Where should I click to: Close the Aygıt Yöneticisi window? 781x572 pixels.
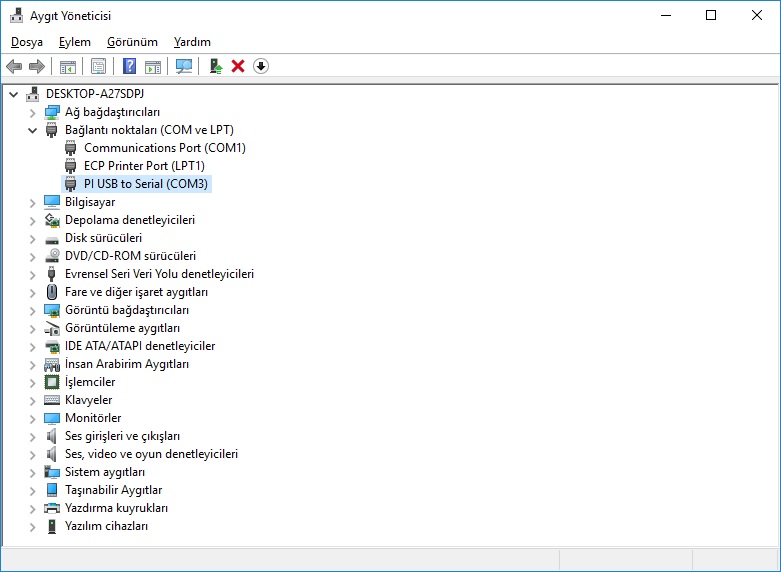757,15
